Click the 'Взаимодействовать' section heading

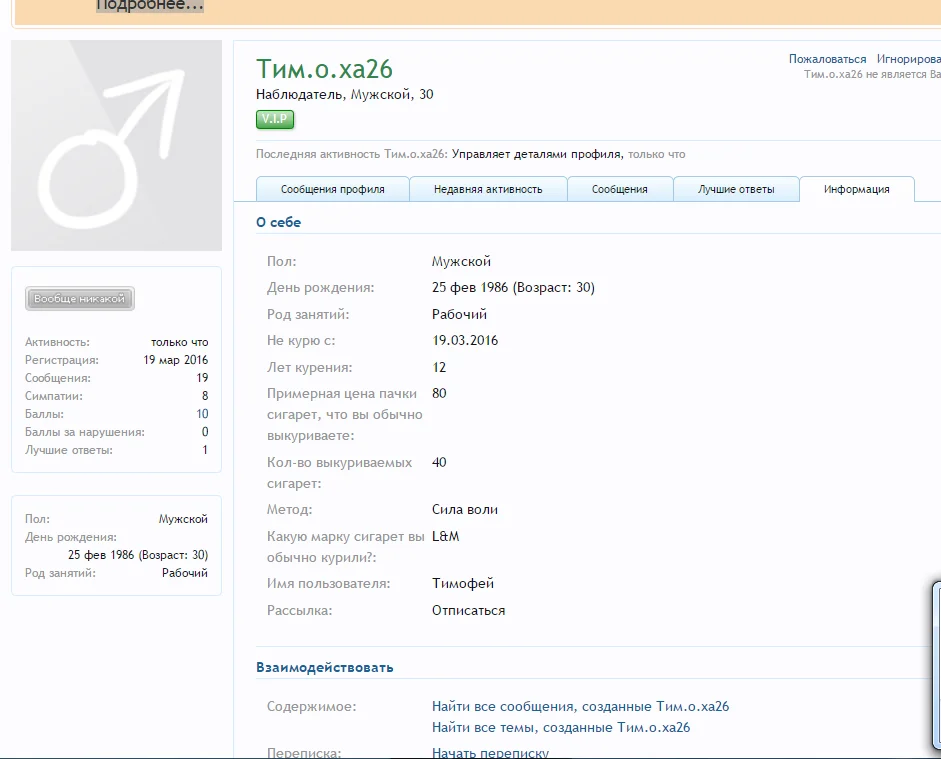pyautogui.click(x=324, y=667)
